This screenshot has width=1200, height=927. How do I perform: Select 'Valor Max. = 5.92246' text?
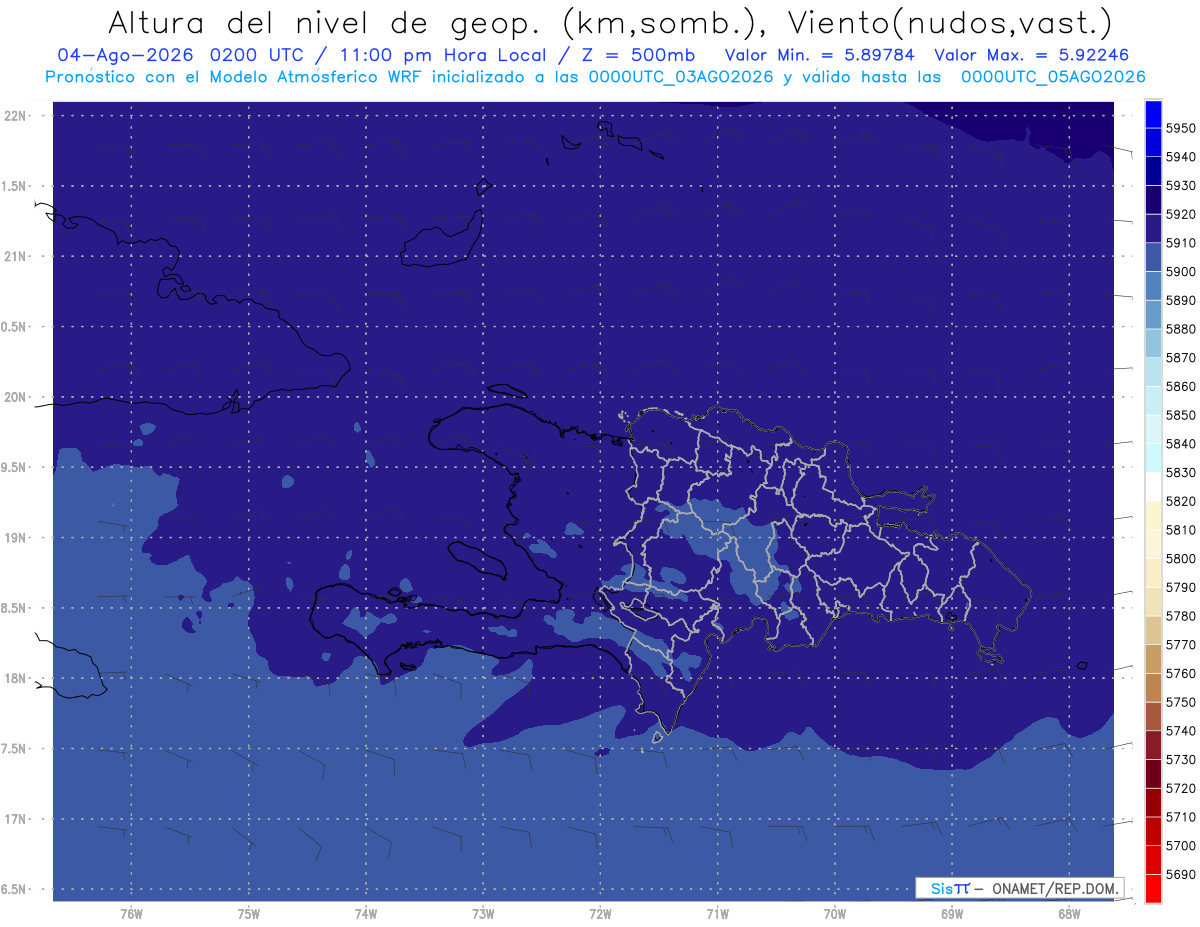(x=1032, y=56)
